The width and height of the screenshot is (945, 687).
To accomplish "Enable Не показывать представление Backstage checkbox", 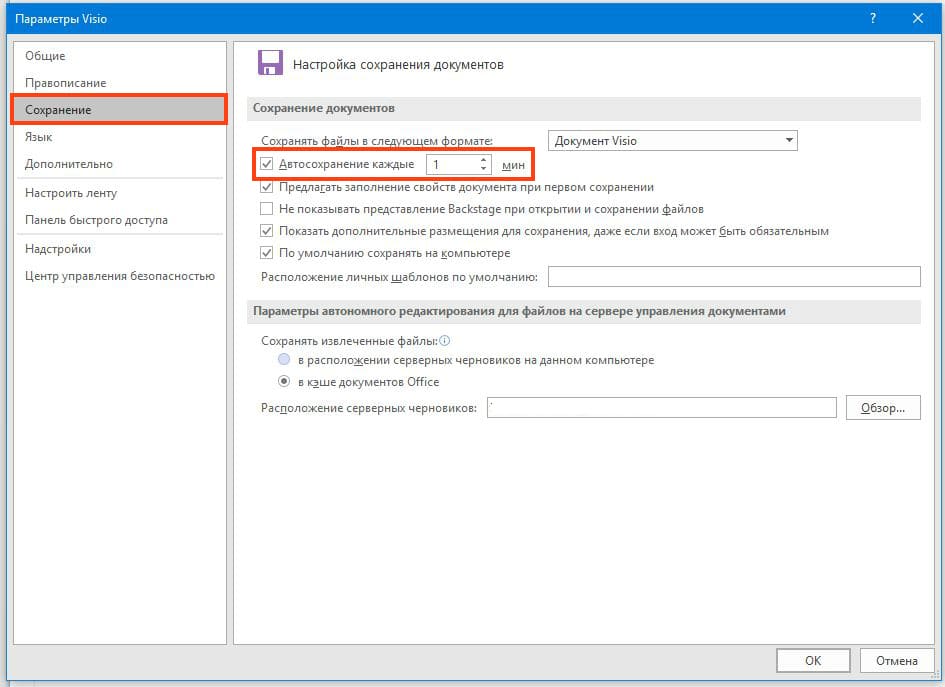I will [266, 209].
